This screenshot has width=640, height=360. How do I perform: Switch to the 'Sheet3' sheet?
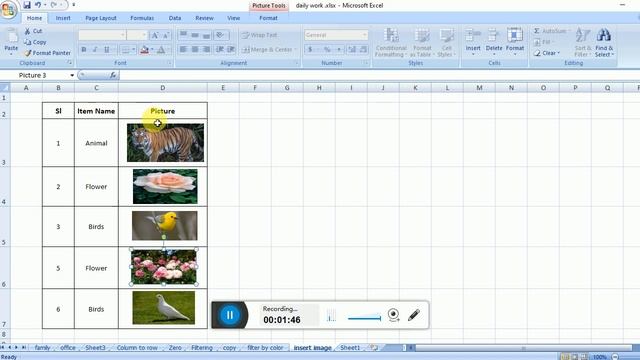(95, 348)
